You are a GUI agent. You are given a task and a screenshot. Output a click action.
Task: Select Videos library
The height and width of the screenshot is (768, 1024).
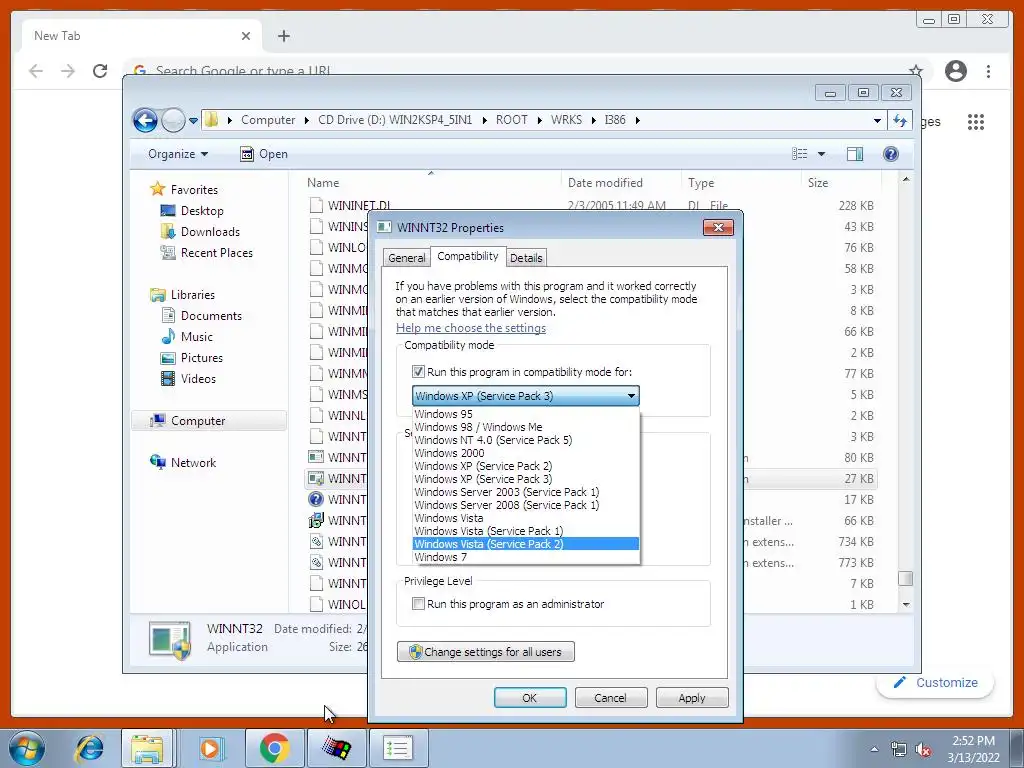(x=198, y=379)
